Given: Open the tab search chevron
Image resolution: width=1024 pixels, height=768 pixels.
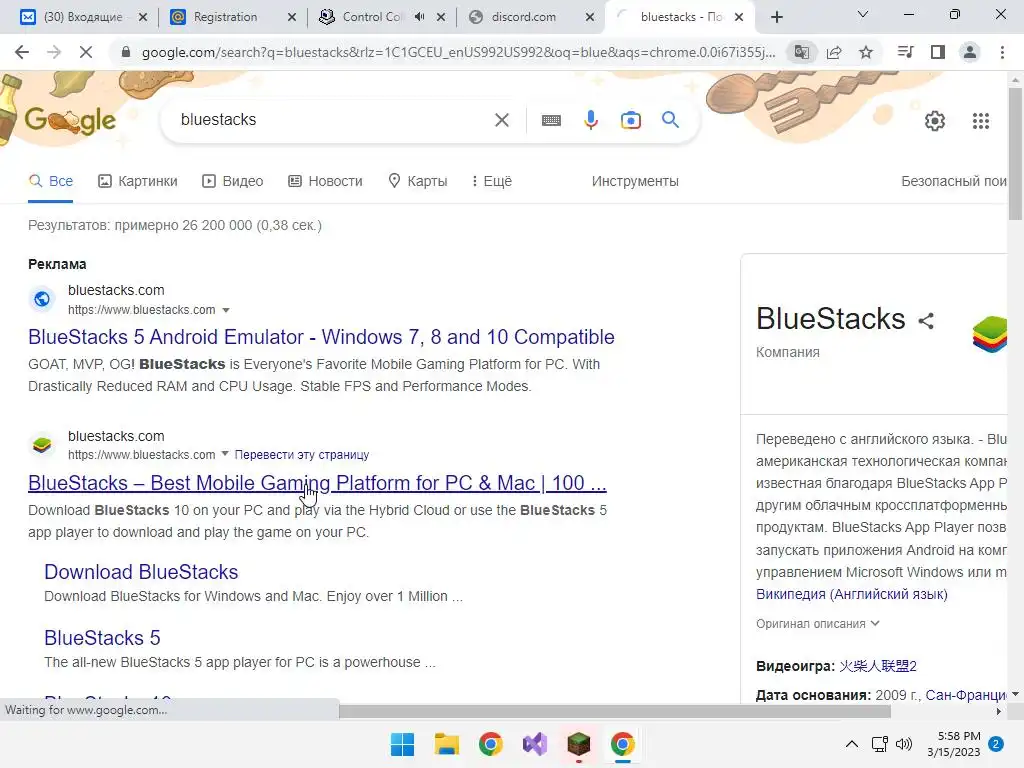Looking at the screenshot, I should pos(863,14).
